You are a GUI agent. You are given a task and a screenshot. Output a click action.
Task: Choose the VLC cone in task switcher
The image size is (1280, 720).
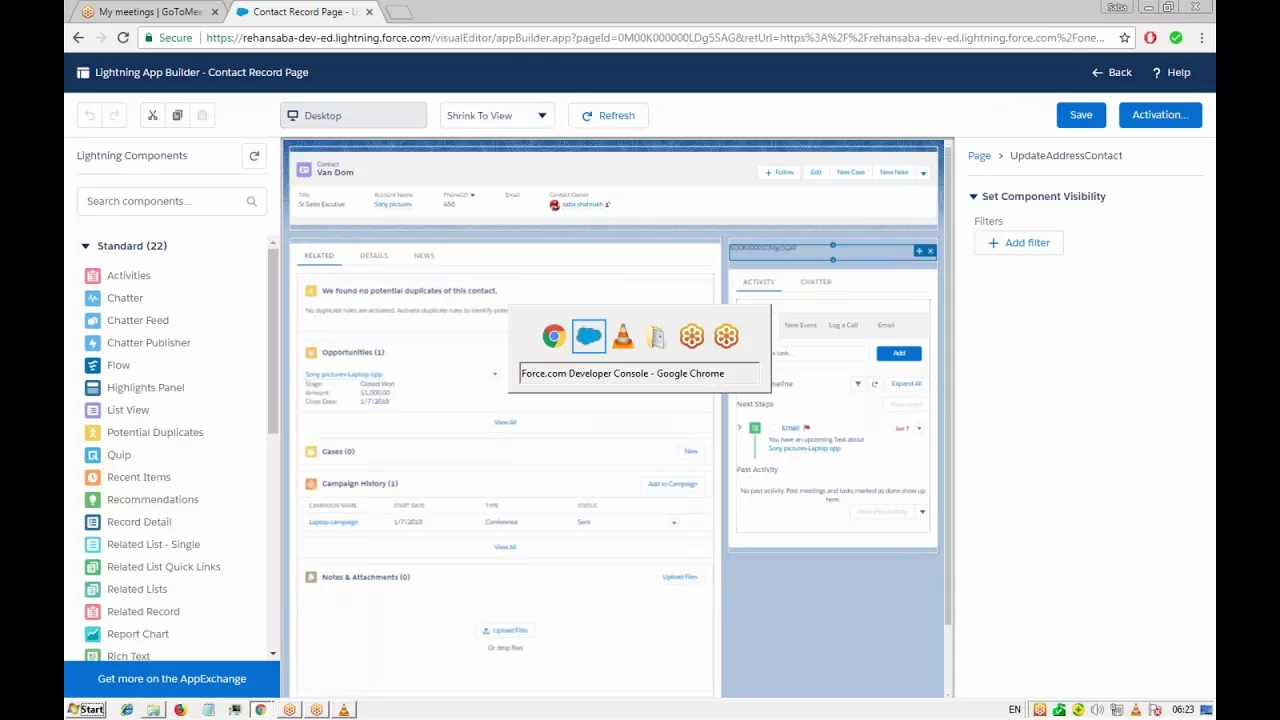[x=623, y=337]
